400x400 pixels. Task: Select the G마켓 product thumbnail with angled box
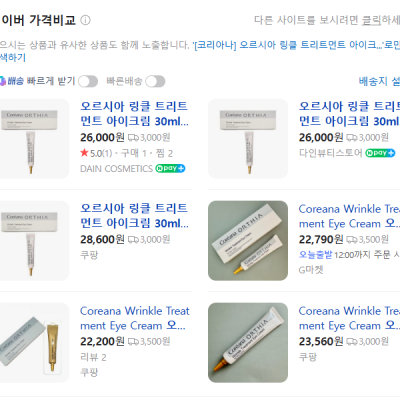(x=248, y=240)
